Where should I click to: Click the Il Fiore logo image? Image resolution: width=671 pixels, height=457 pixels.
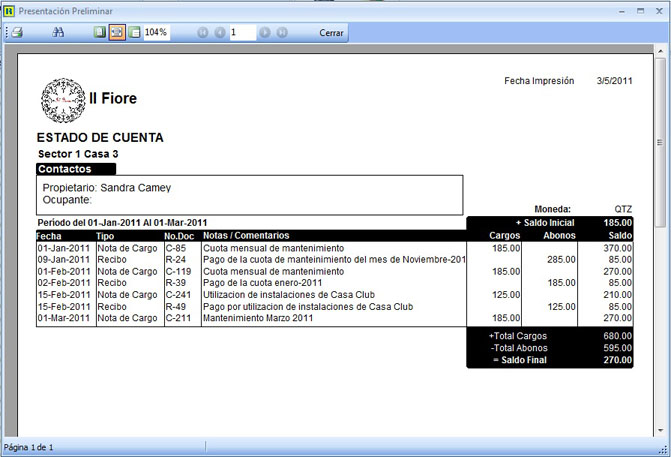(x=62, y=97)
